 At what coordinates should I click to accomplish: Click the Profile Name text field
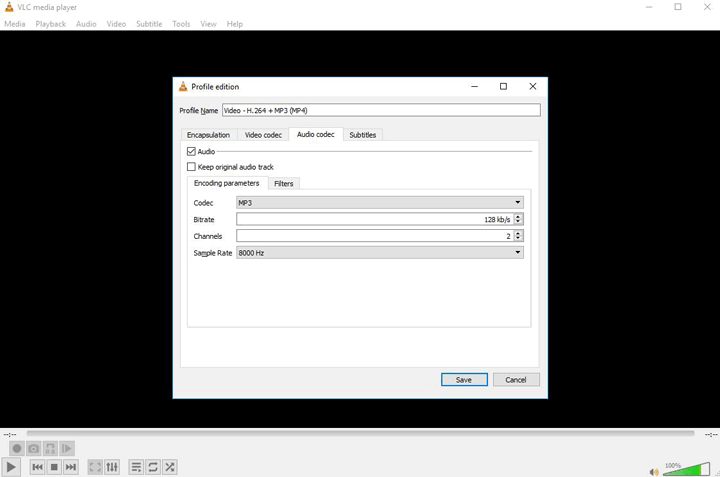[380, 111]
